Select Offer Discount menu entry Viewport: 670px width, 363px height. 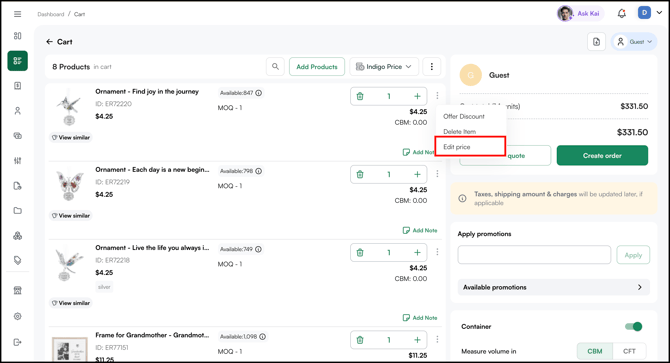click(x=464, y=117)
